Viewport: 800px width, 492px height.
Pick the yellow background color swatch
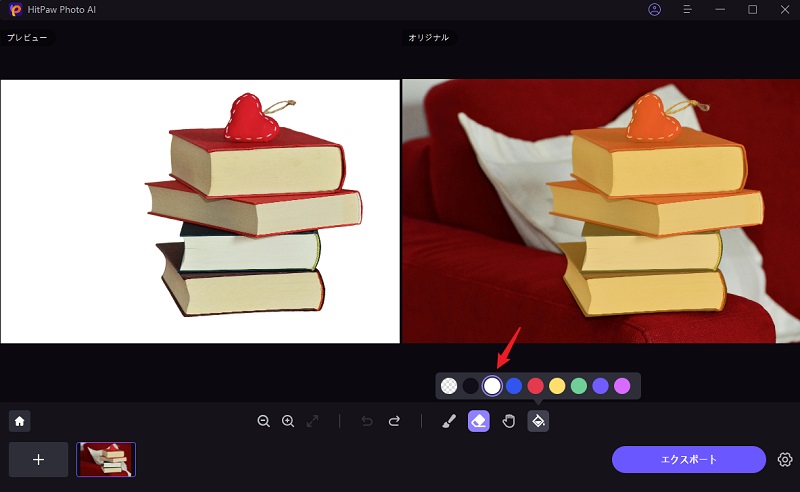pos(557,386)
